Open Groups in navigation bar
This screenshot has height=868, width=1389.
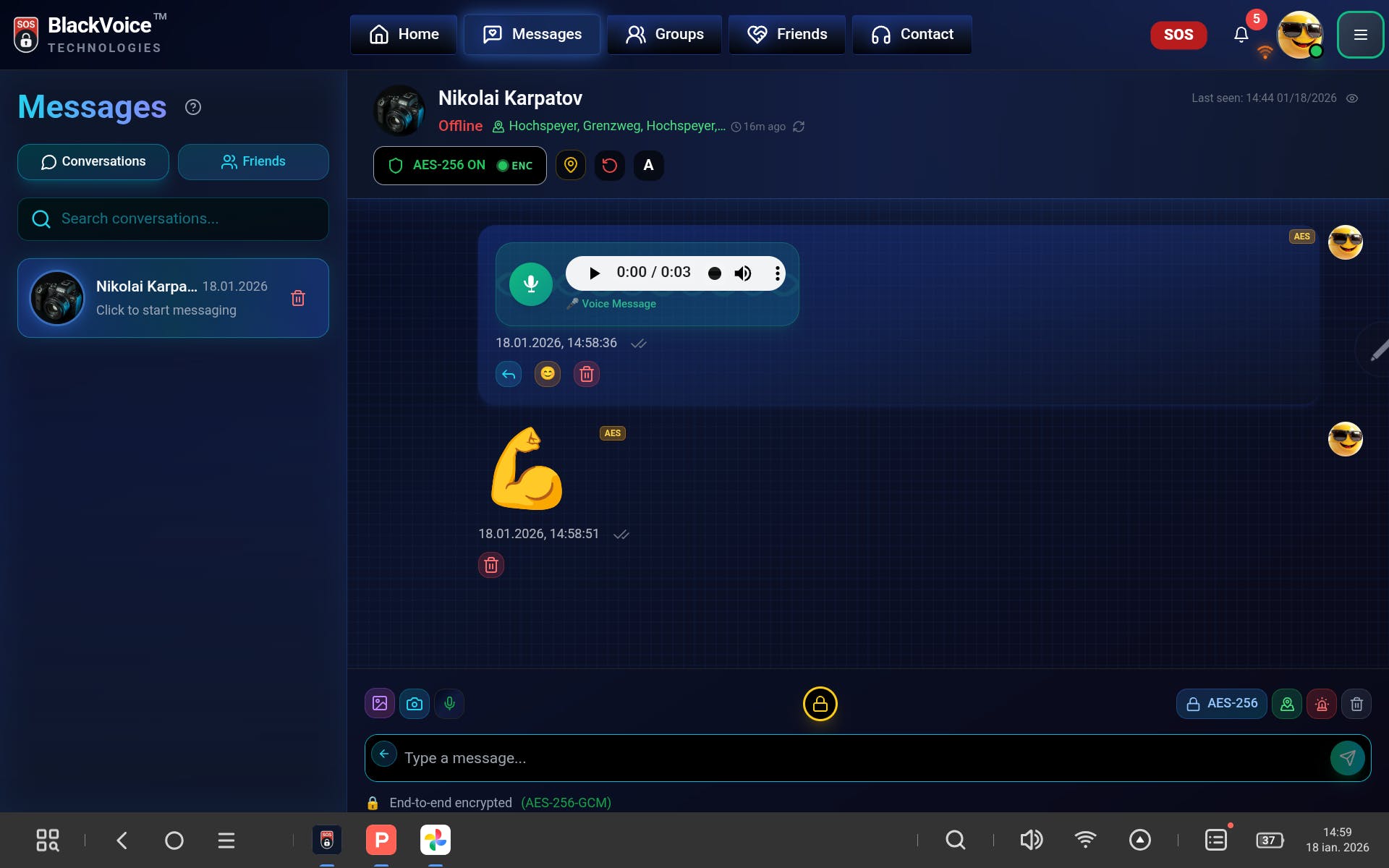click(x=664, y=35)
